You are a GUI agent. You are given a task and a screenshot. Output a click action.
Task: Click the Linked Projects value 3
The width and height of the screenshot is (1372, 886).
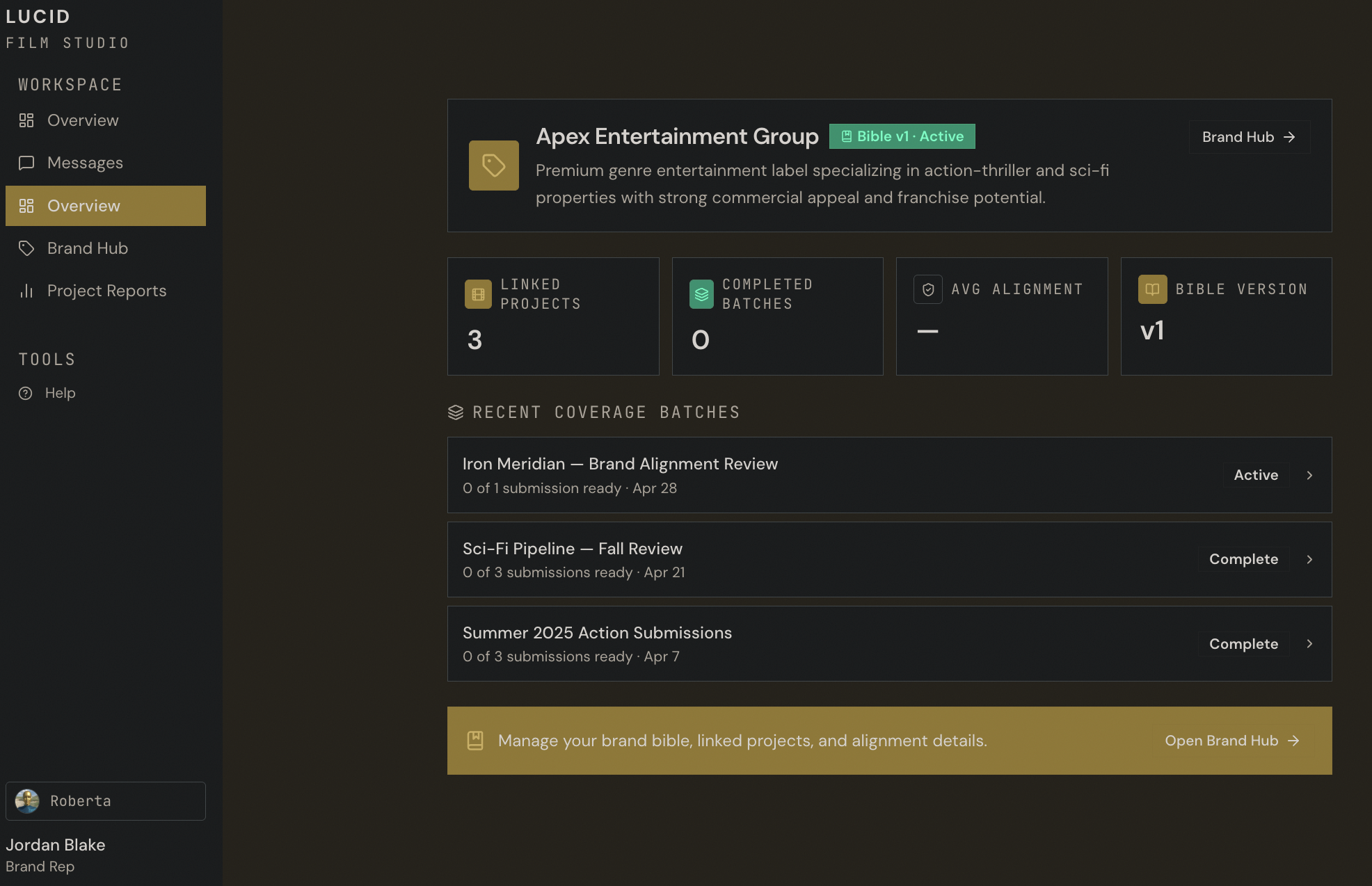point(474,340)
